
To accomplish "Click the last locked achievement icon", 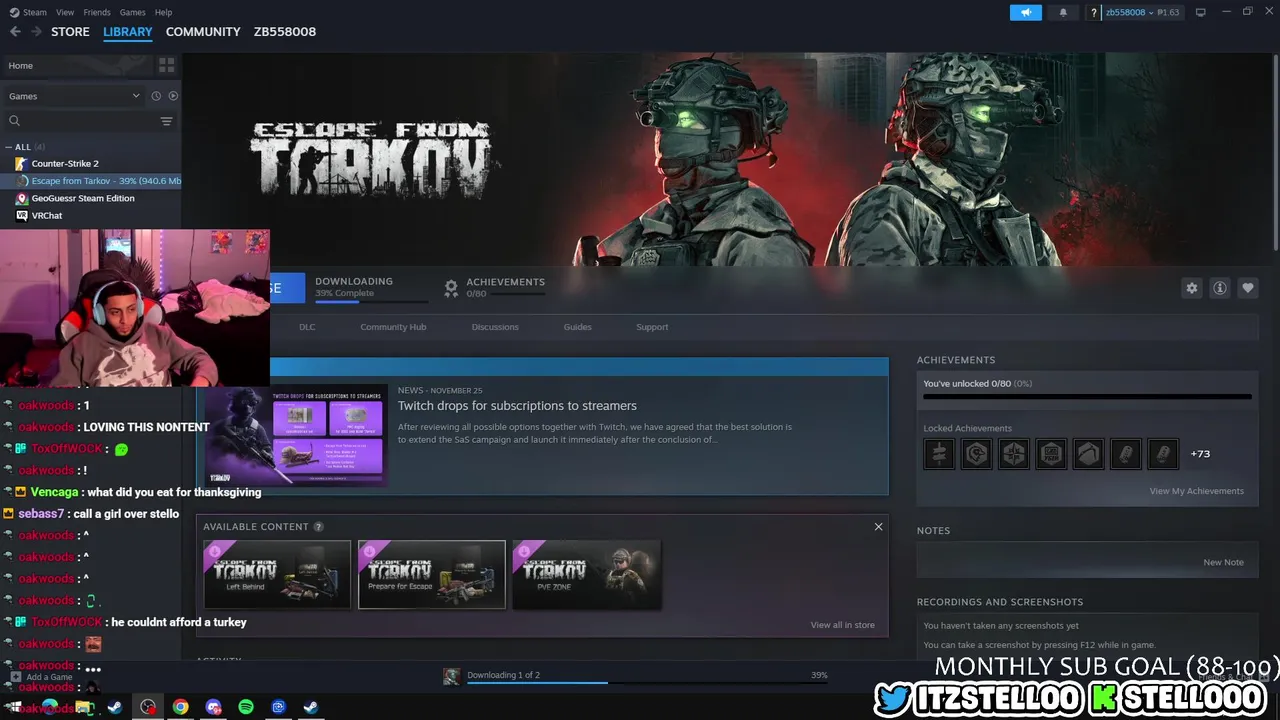I will tap(1163, 454).
